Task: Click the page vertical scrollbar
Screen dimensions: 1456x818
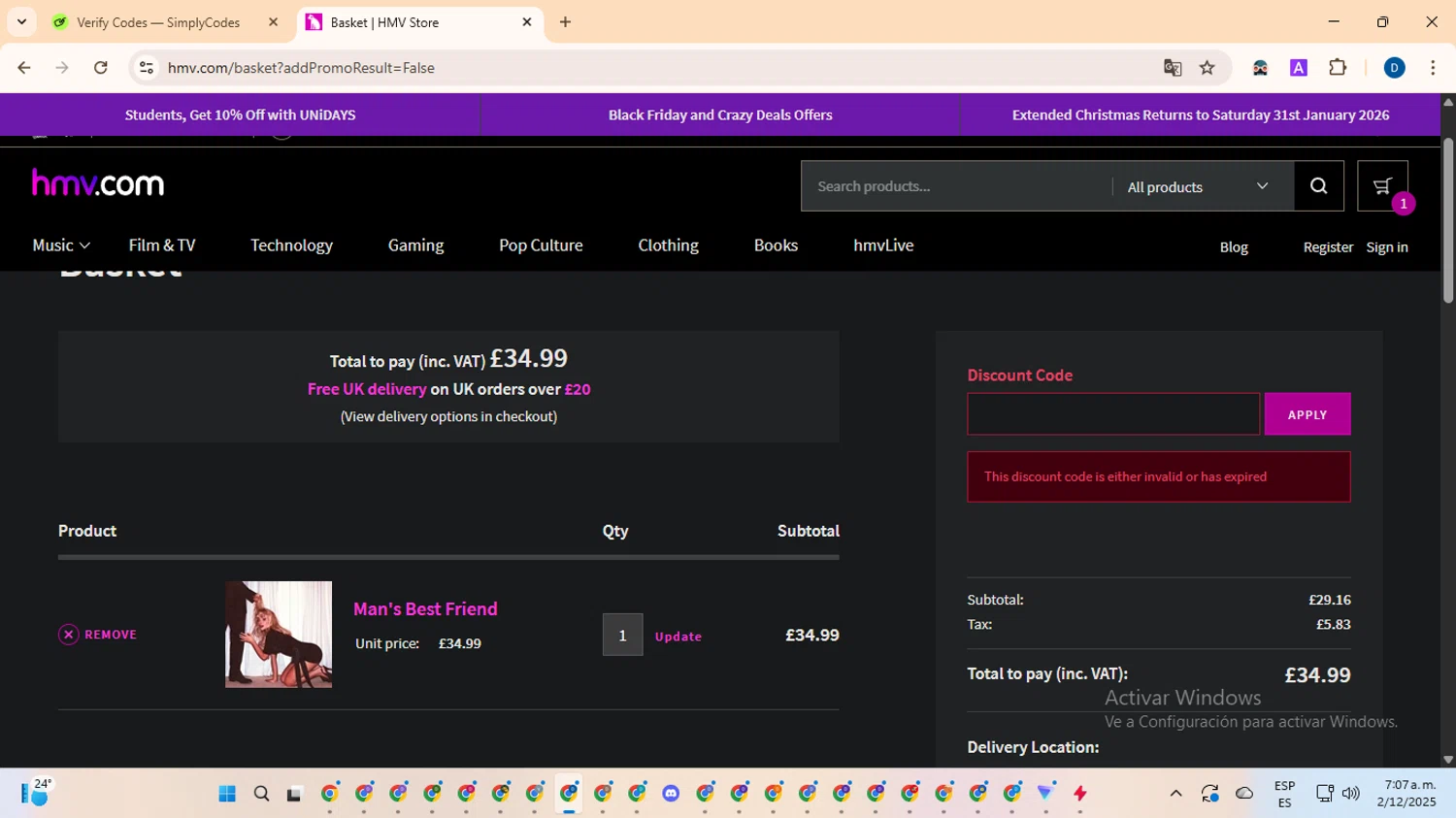Action: tap(1448, 221)
